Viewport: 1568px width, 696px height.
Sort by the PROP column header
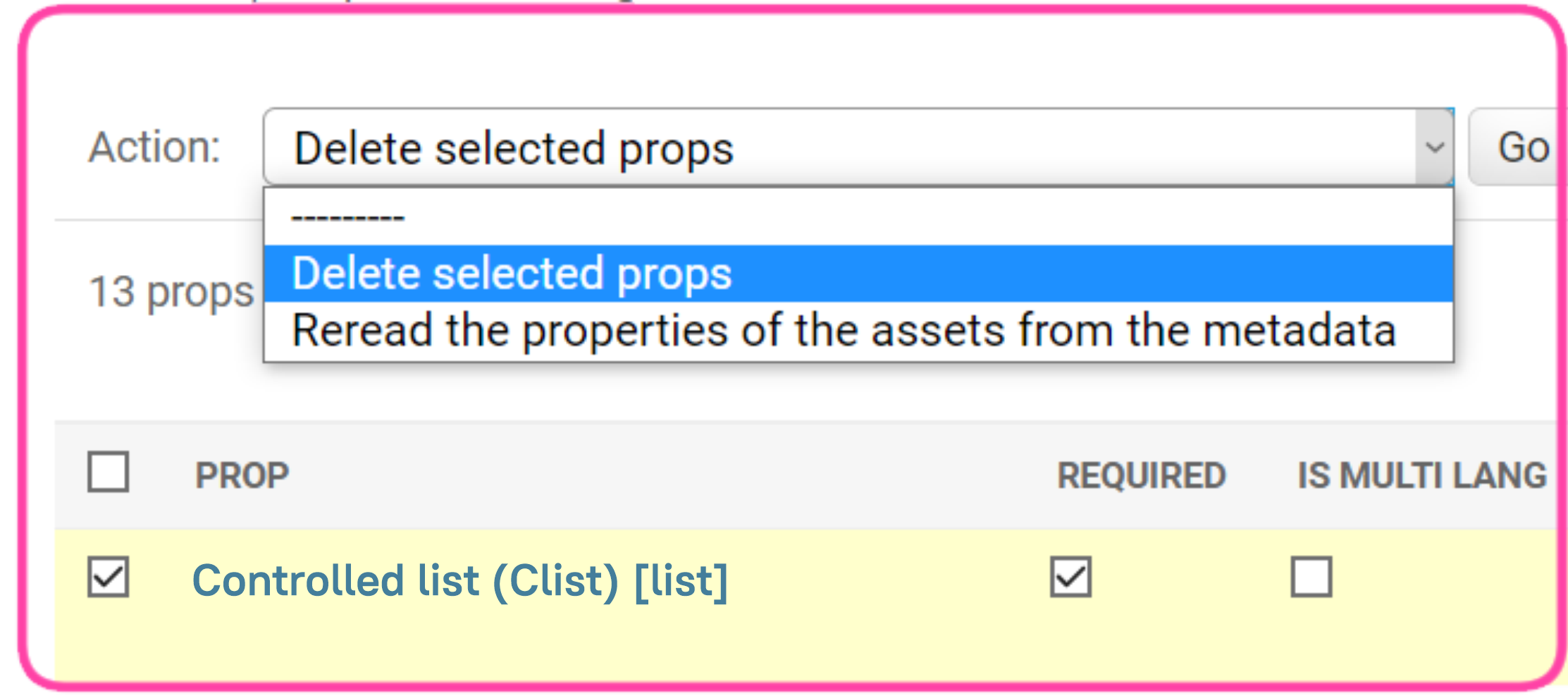click(242, 475)
